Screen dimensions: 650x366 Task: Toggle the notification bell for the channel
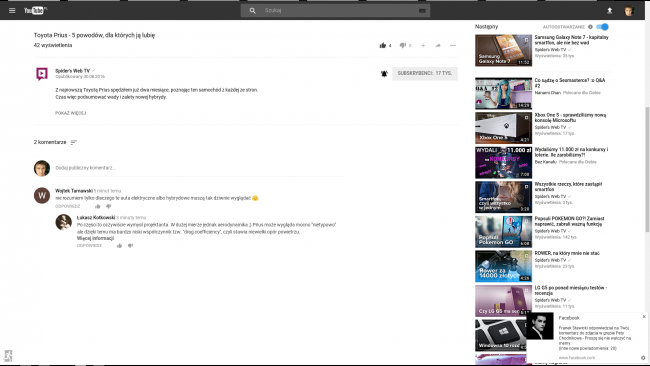click(x=384, y=74)
